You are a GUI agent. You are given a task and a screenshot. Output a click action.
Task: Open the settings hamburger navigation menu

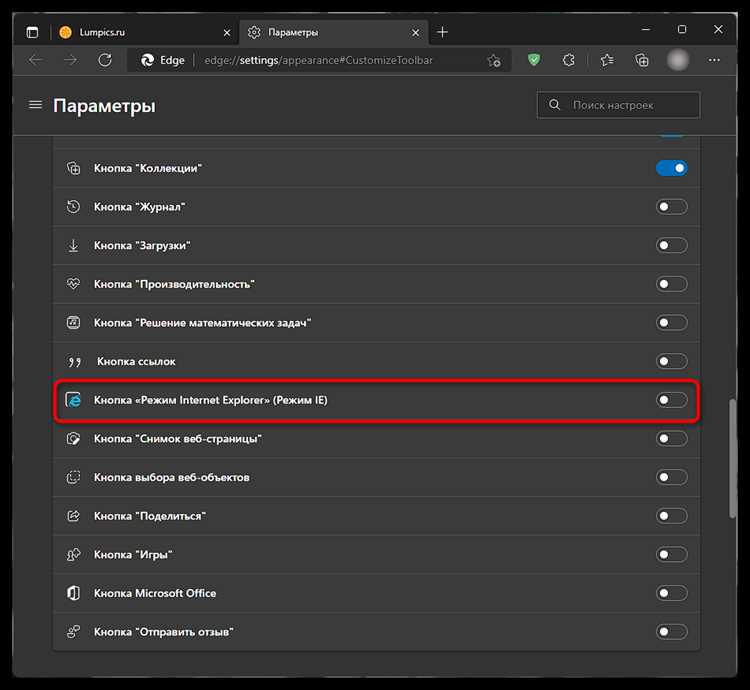[35, 104]
